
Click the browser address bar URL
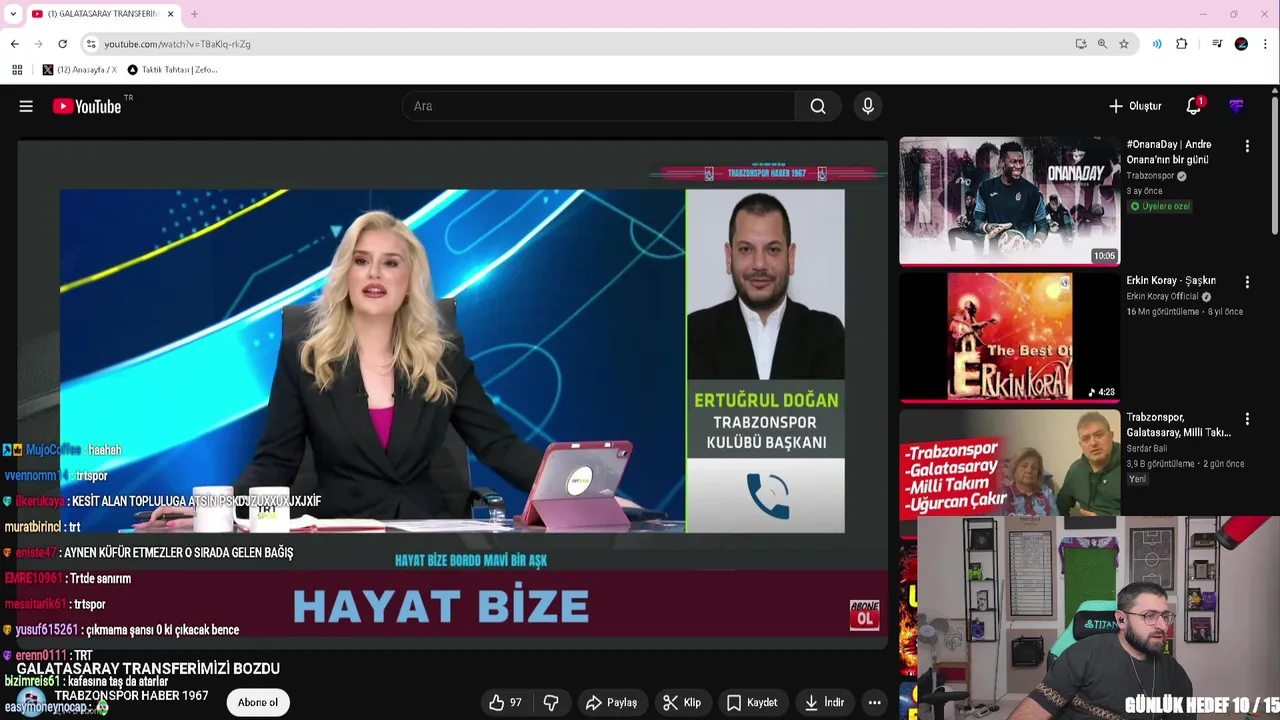click(177, 44)
